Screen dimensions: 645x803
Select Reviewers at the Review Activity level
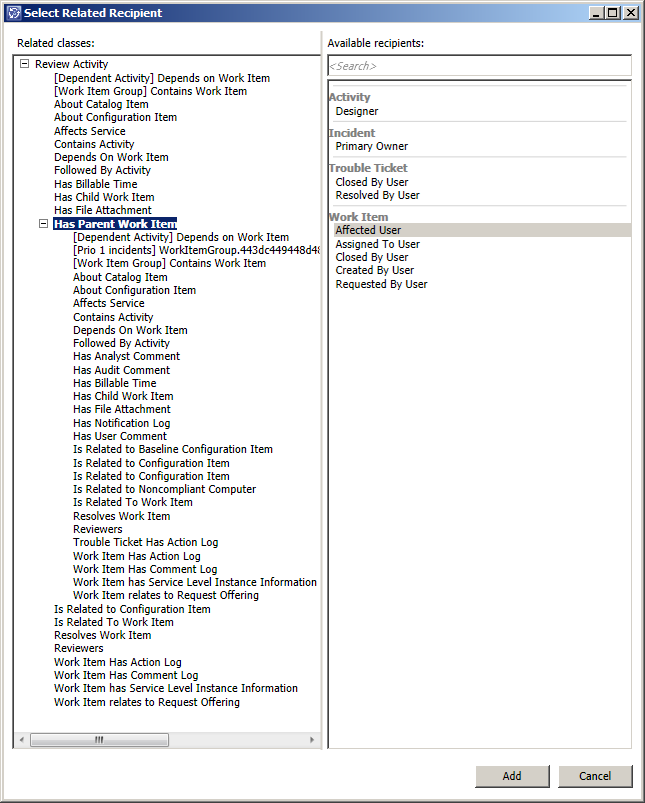[79, 648]
